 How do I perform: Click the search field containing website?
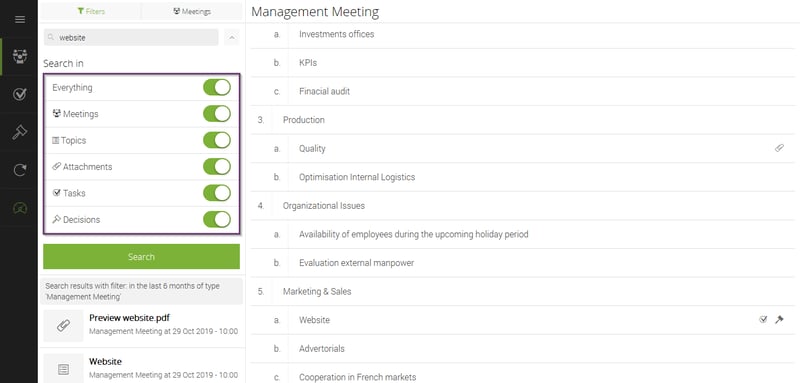click(131, 37)
